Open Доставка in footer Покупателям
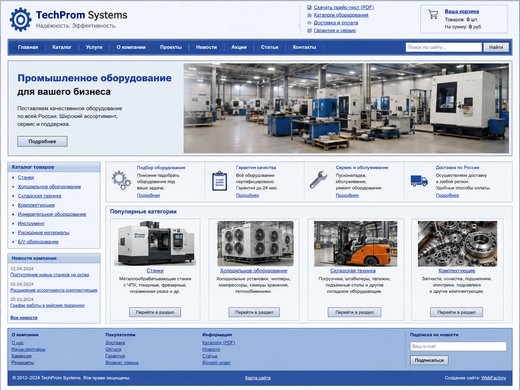Screen dimensions: 520x390 tap(115, 343)
